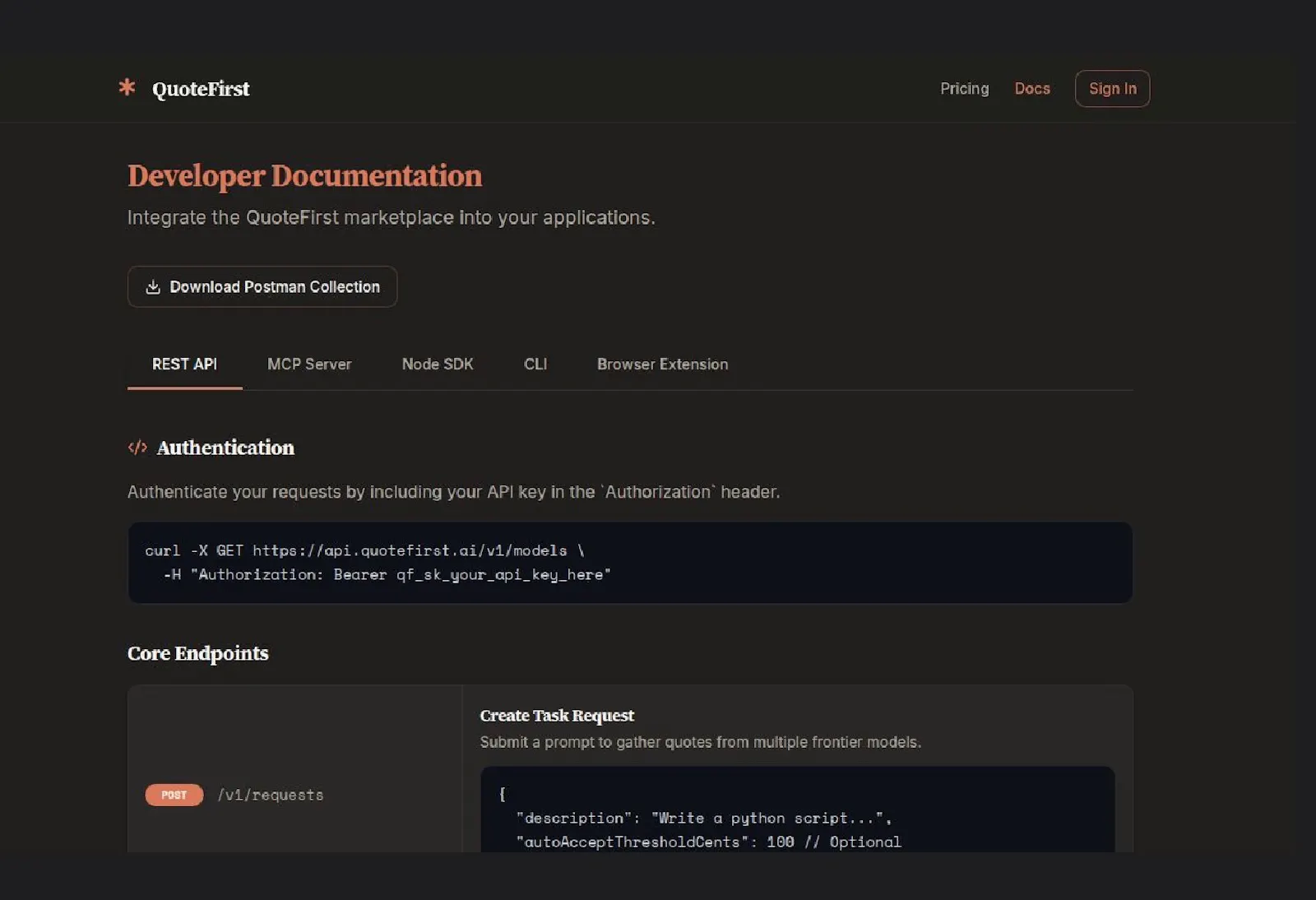This screenshot has height=900, width=1316.
Task: Open the Browser Extension tab
Action: tap(662, 364)
